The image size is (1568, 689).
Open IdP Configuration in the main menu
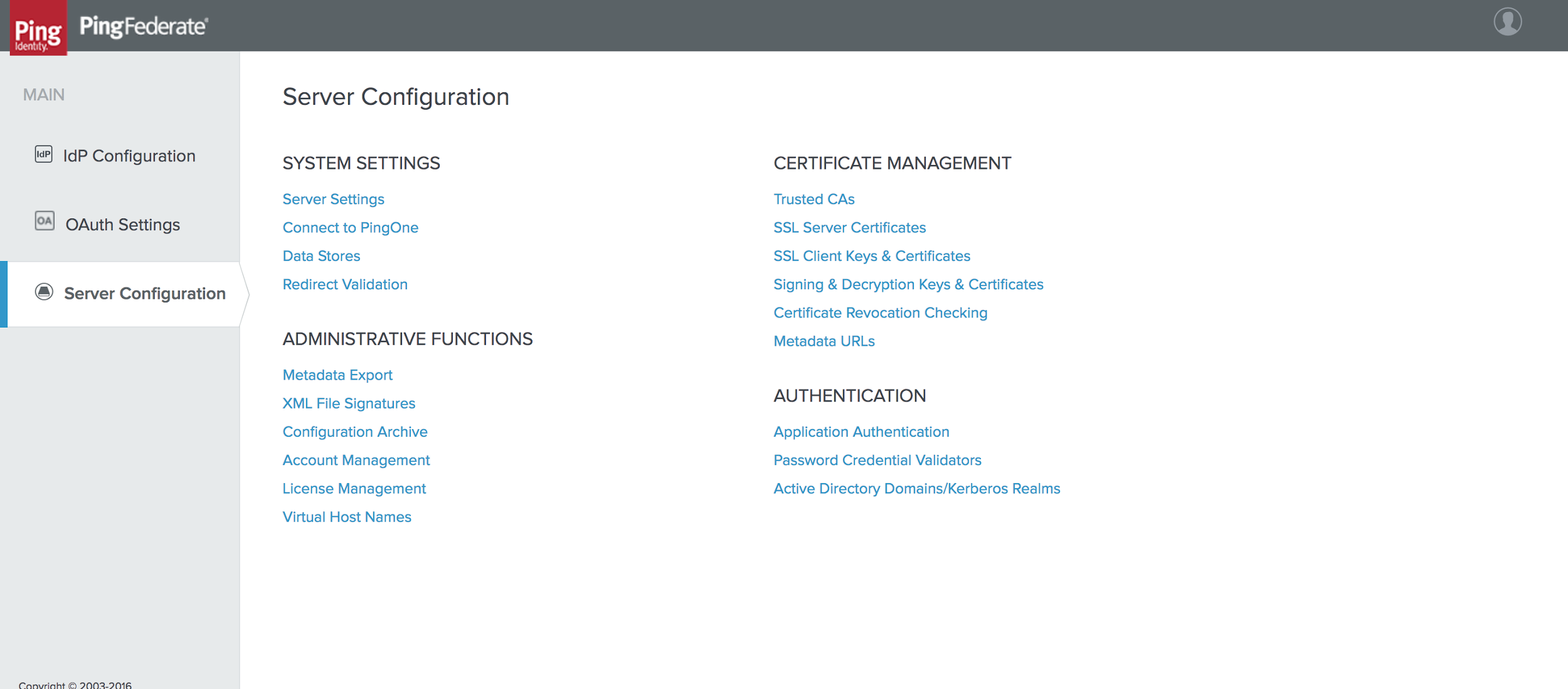(129, 156)
